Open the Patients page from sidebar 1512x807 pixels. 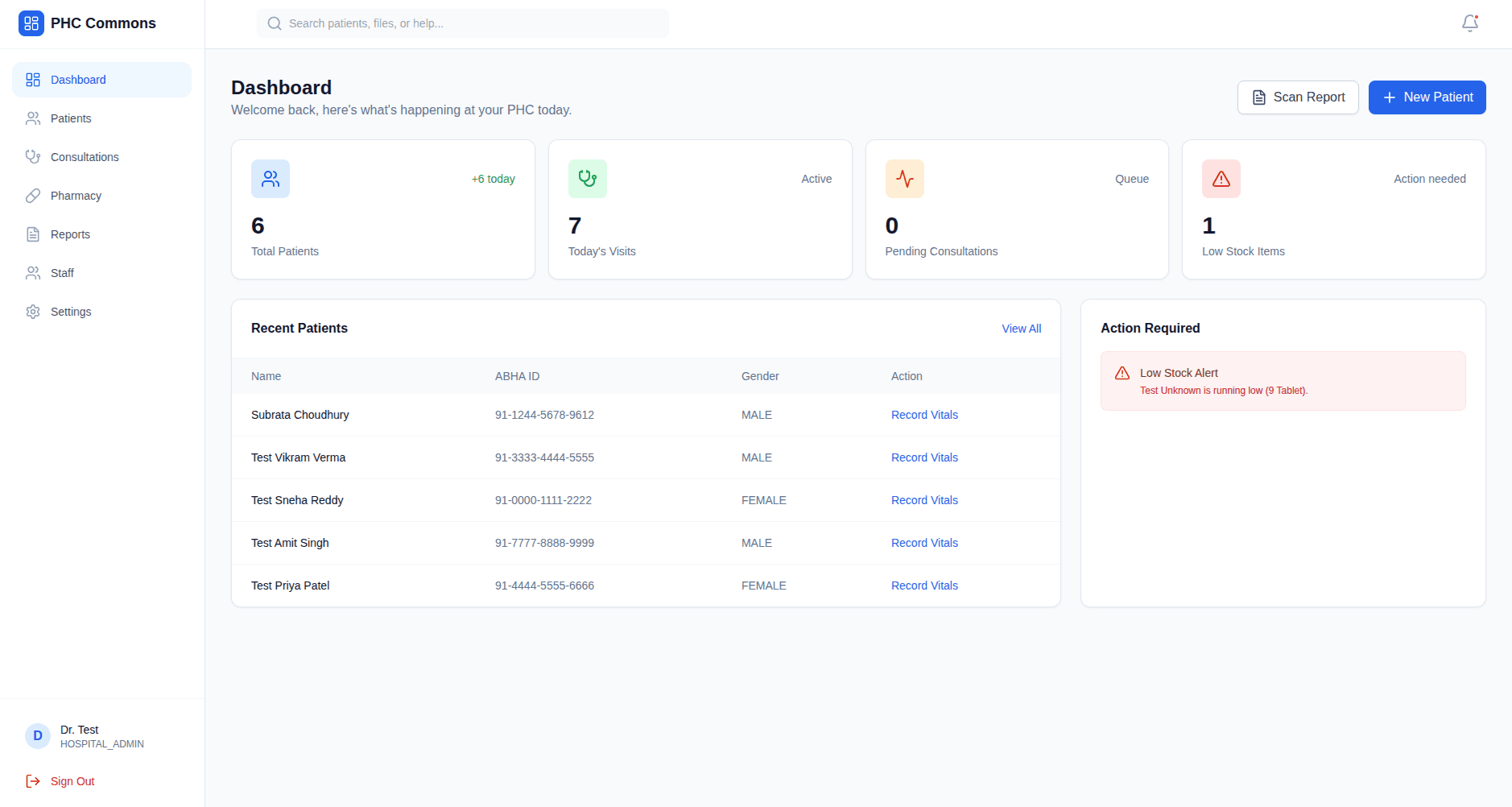click(71, 118)
